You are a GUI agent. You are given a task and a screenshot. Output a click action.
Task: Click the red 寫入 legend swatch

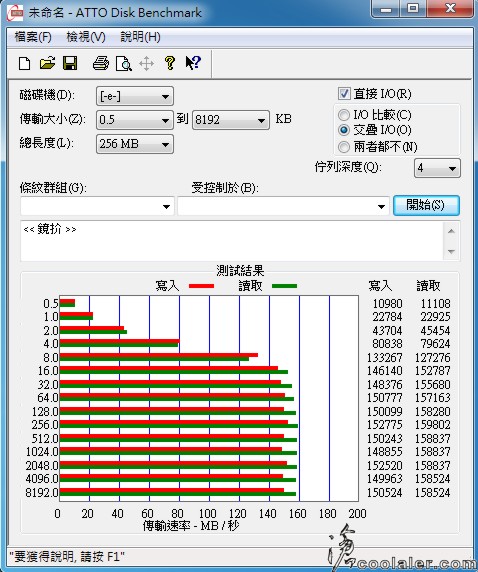[201, 286]
